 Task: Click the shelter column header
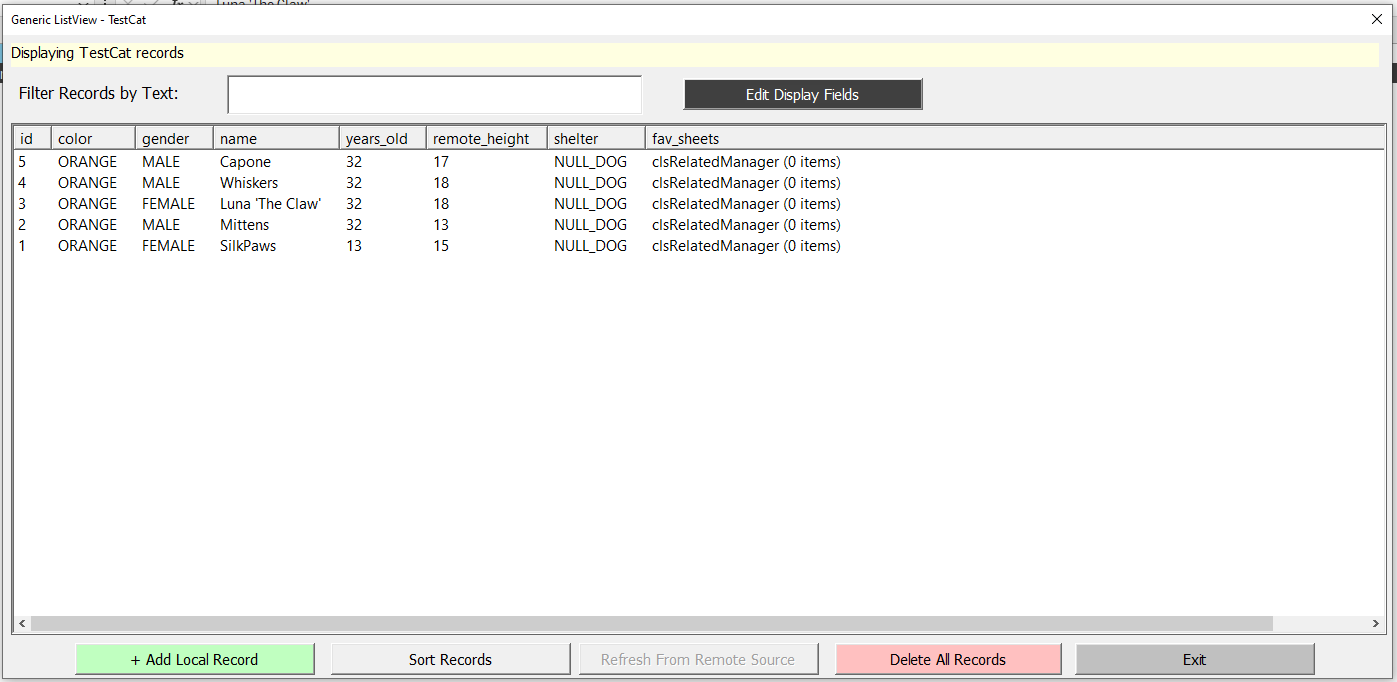596,139
